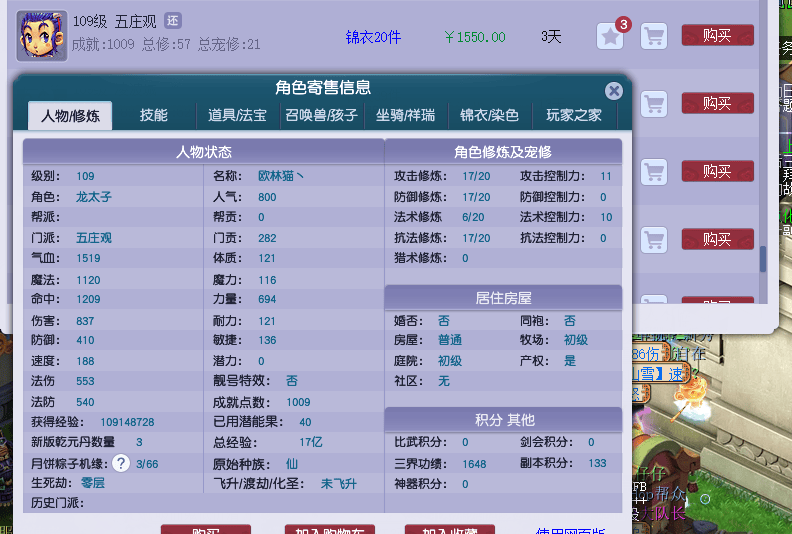Click the question mark help icon beside 月饼粽子机缘
Viewport: 792px width, 534px height.
point(121,463)
